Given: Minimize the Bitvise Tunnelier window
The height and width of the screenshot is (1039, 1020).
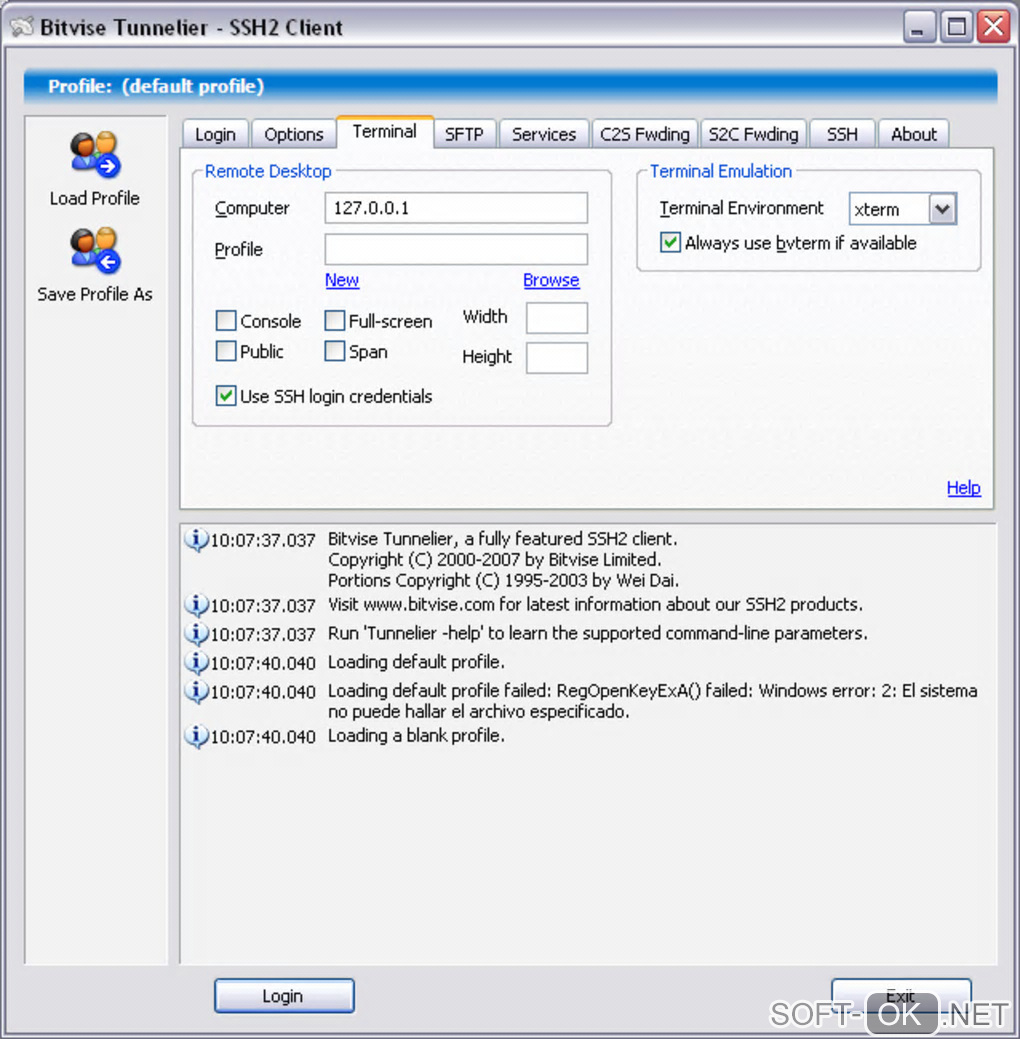Looking at the screenshot, I should pos(919,27).
